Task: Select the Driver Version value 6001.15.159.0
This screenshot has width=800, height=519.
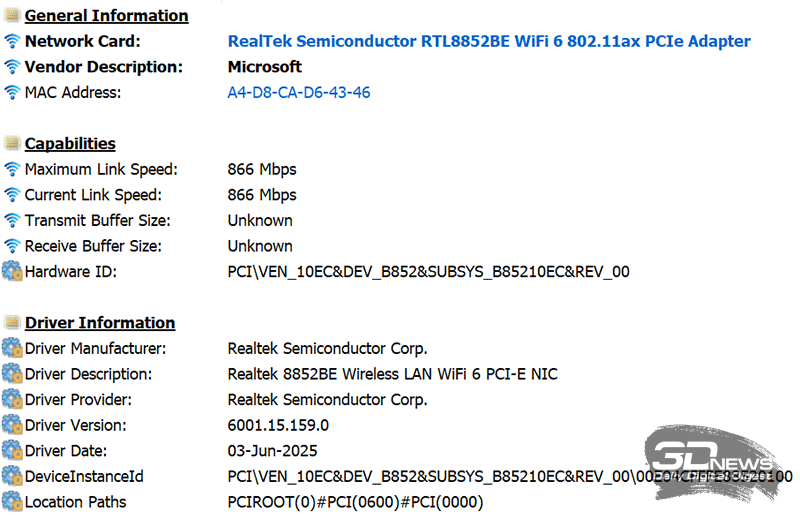Action: pyautogui.click(x=277, y=425)
